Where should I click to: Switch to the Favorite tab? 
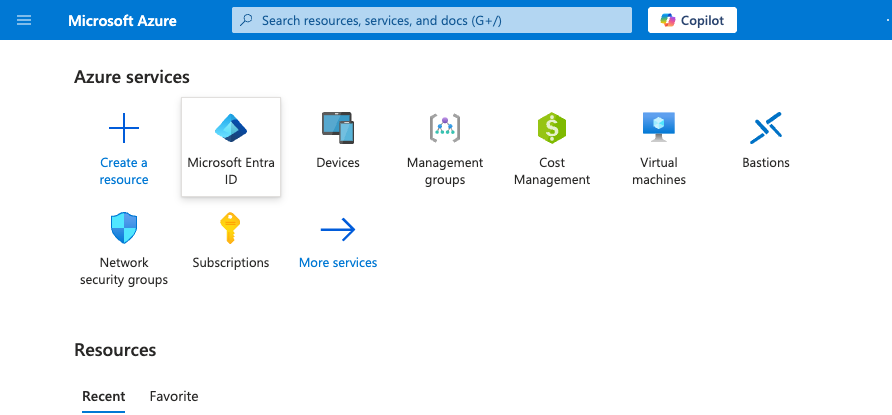(174, 396)
